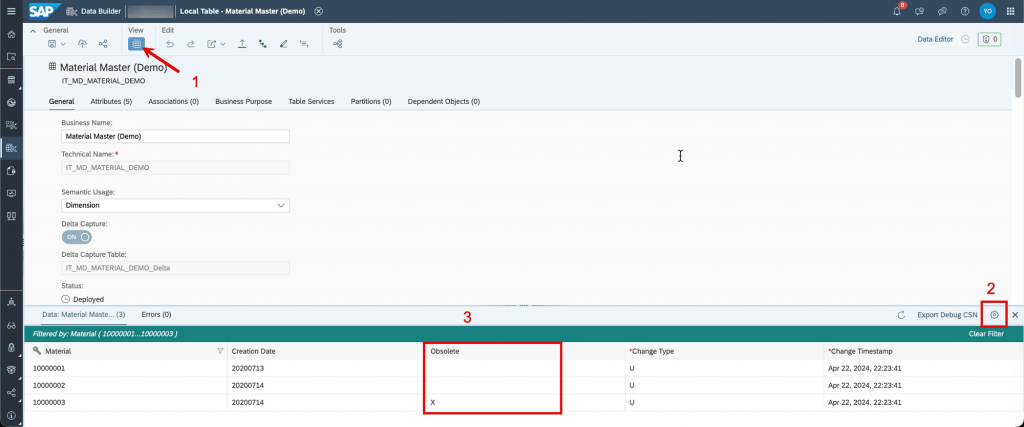Click the undo arrow in Edit toolbar
Image resolution: width=1024 pixels, height=427 pixels.
(170, 44)
